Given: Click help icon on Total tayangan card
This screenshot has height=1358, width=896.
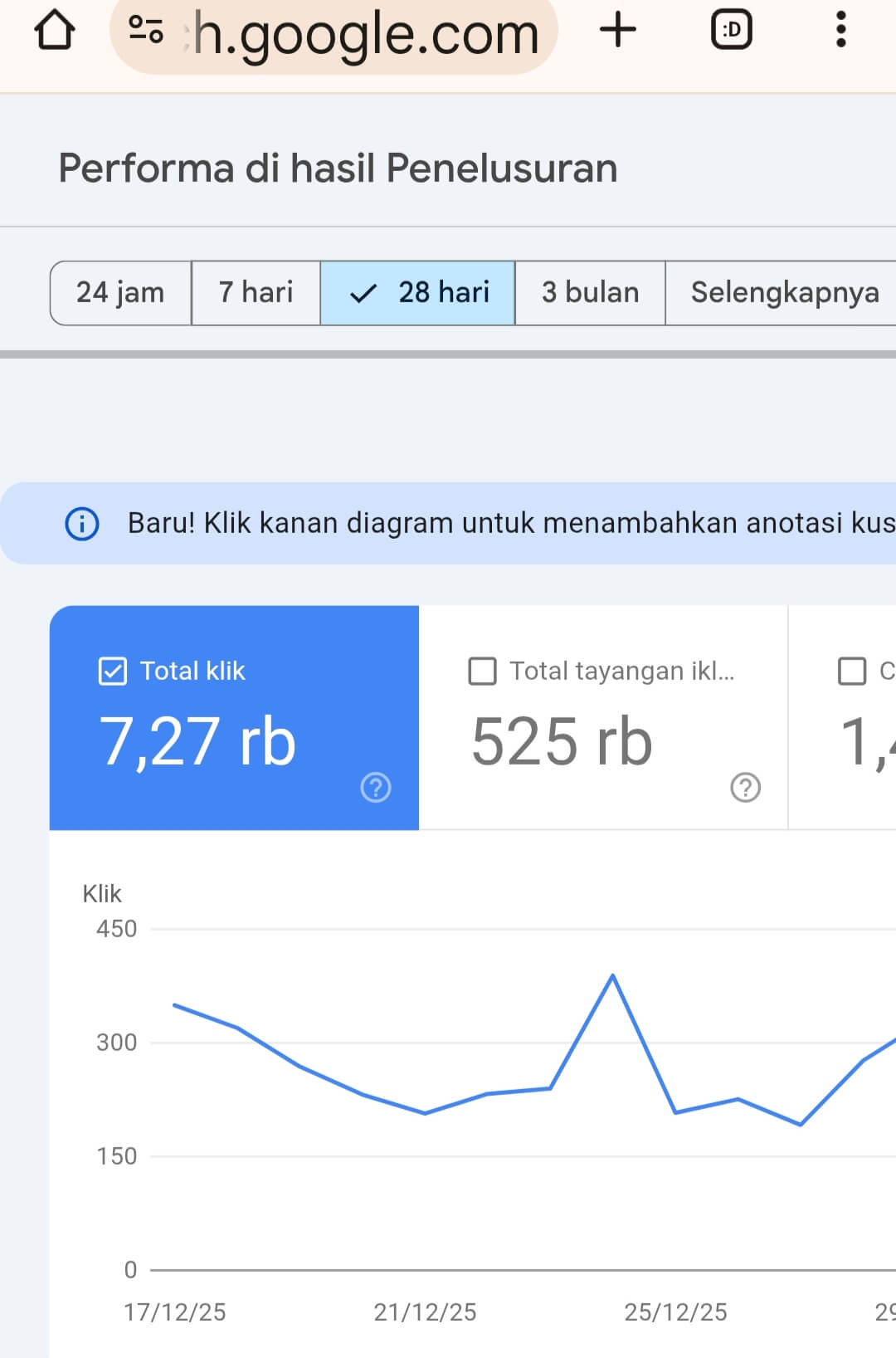Looking at the screenshot, I should click(745, 787).
